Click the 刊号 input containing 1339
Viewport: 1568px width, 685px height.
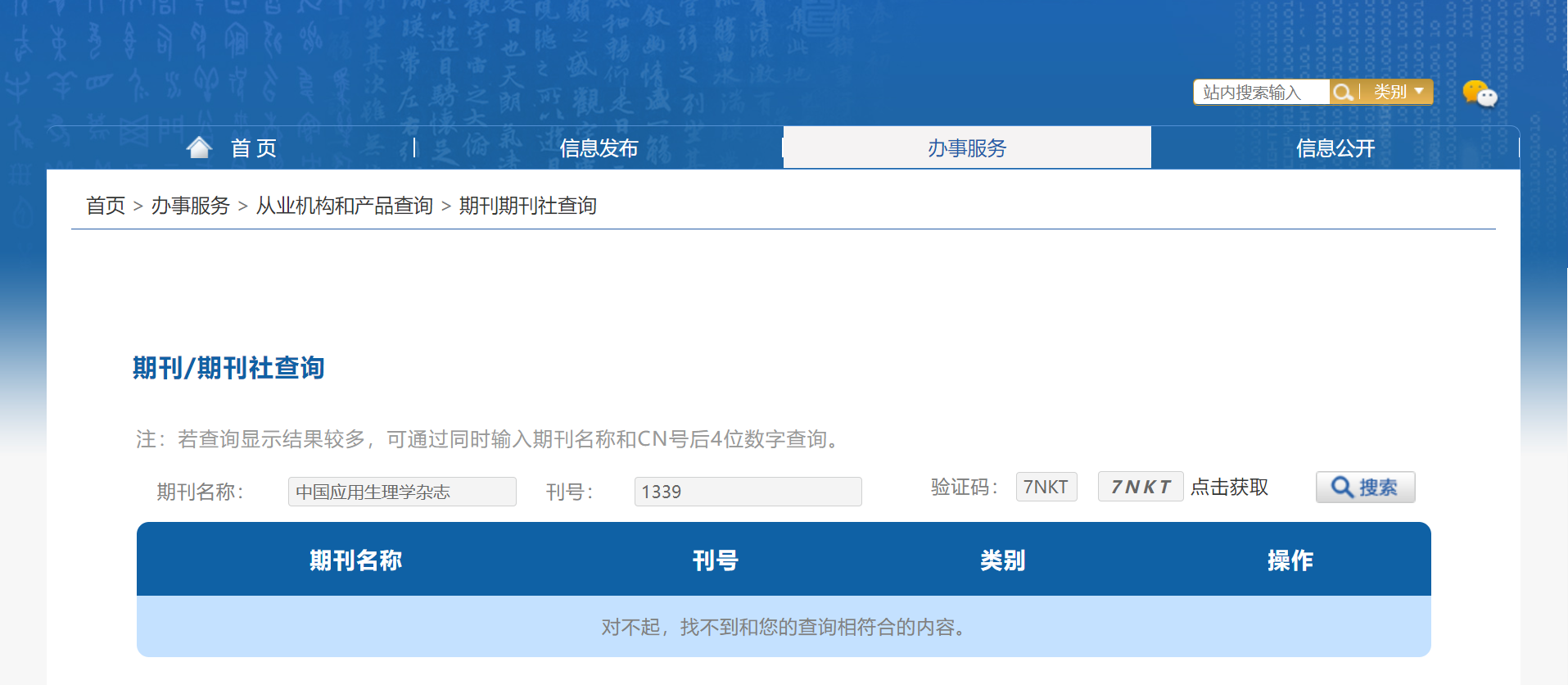pyautogui.click(x=748, y=492)
